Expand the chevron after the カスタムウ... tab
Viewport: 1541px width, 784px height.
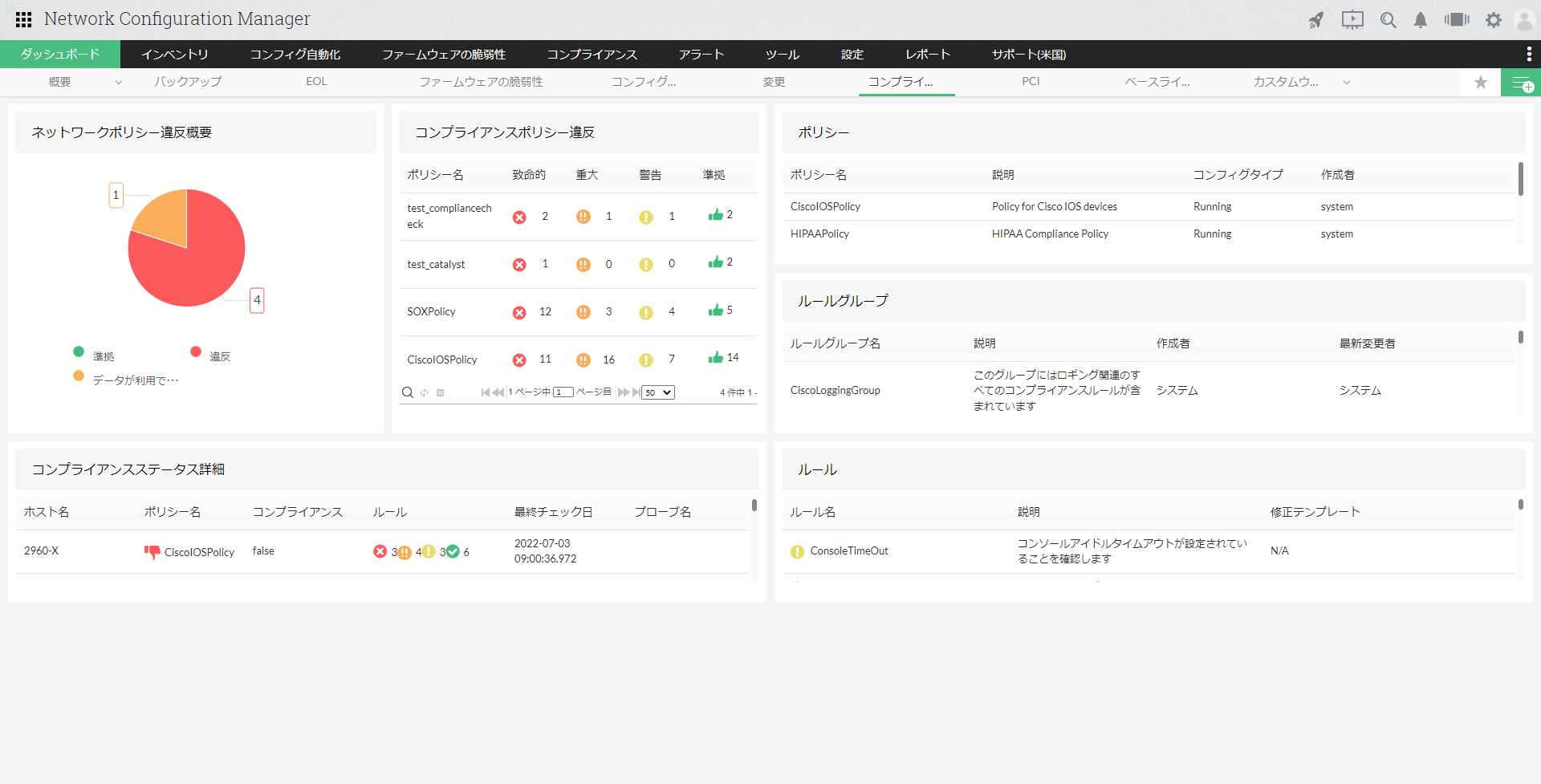[x=1347, y=82]
